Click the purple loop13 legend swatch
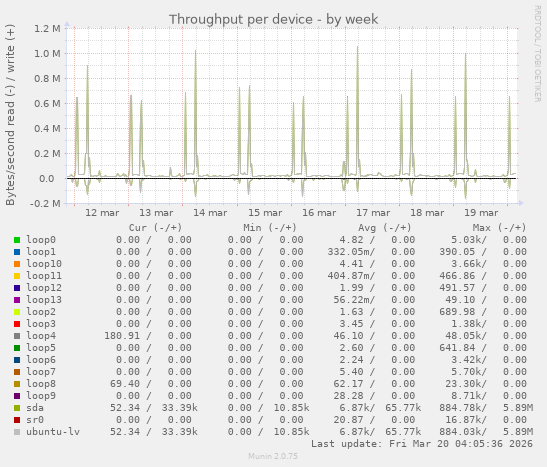 (x=17, y=300)
